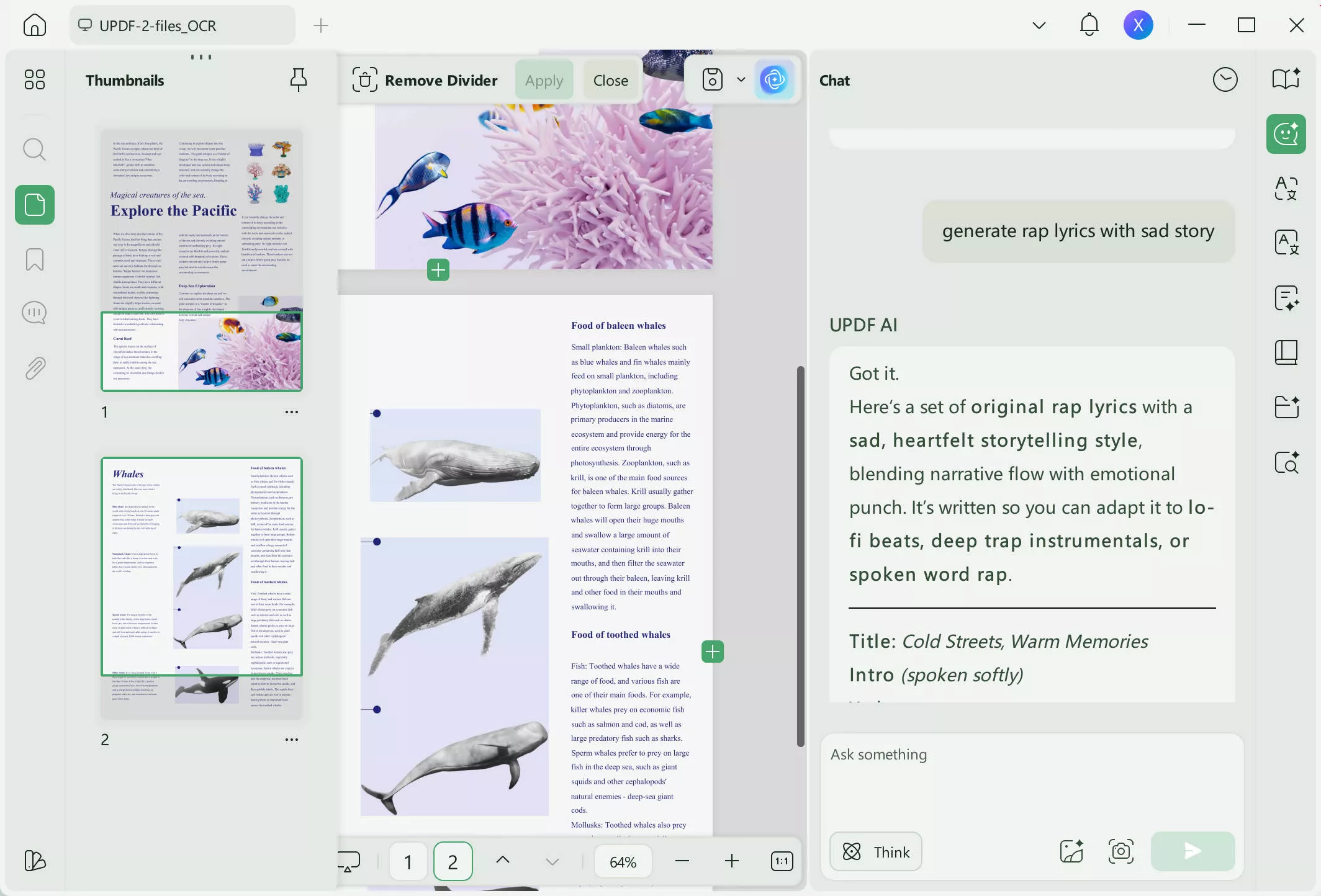Toggle the Think mode button

point(876,852)
